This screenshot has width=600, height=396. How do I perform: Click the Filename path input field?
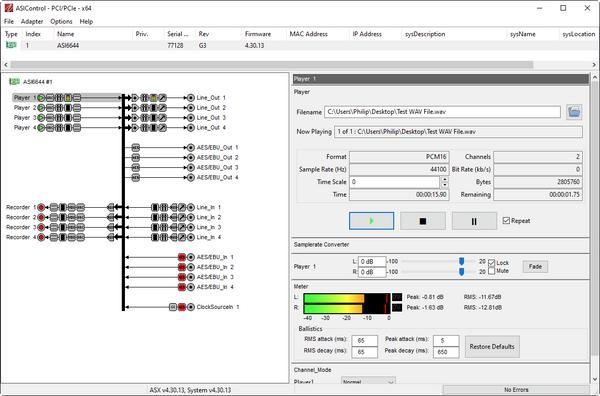(x=442, y=112)
